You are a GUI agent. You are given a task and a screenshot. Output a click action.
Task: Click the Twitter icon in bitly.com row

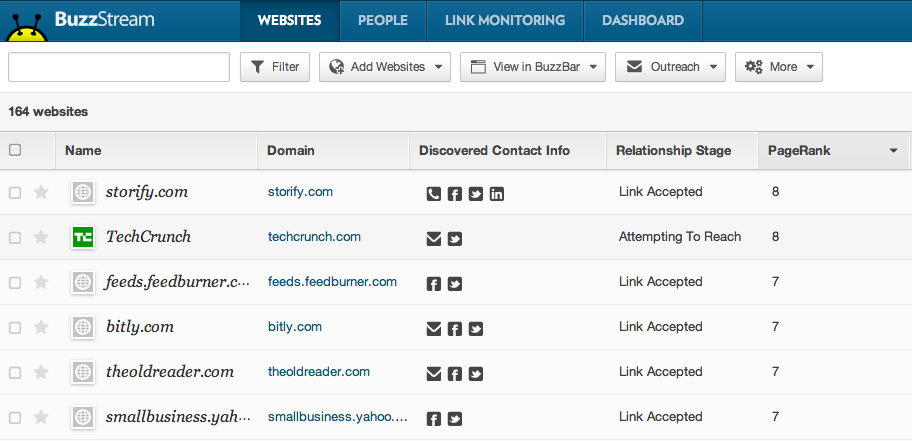point(476,329)
